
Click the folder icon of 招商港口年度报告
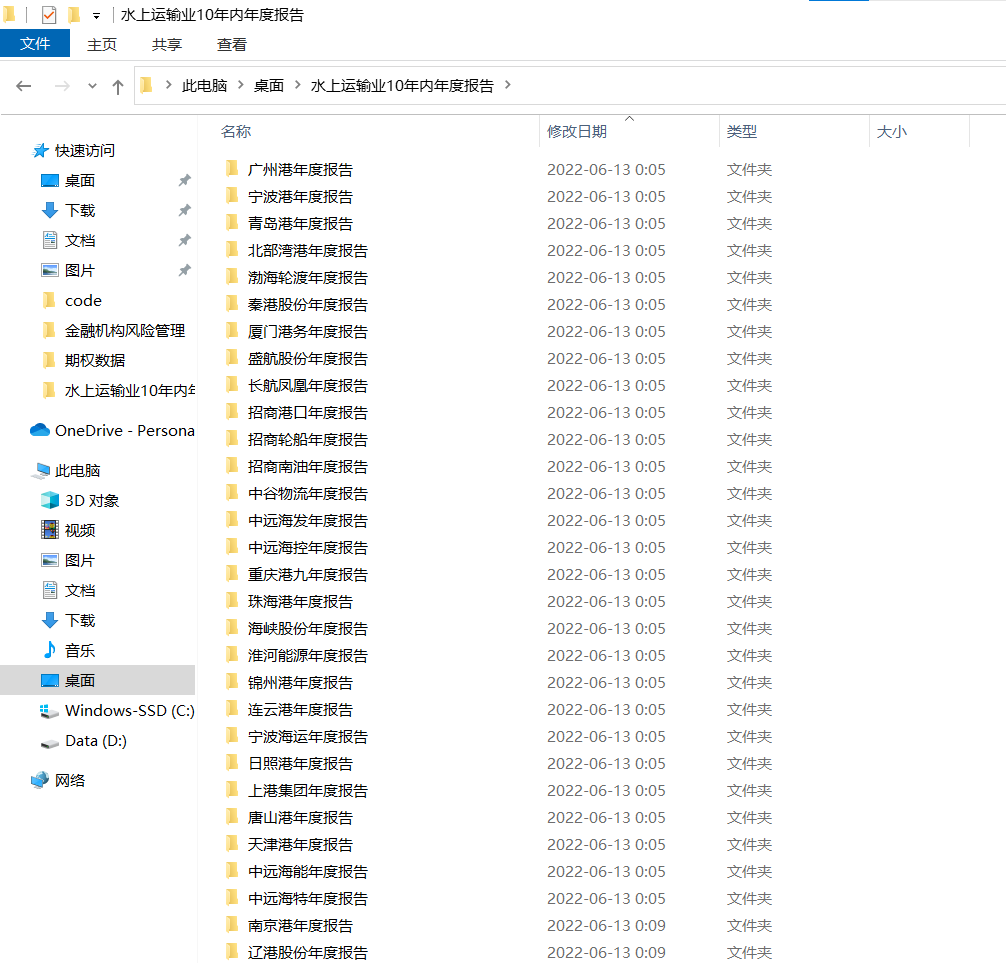pyautogui.click(x=232, y=412)
